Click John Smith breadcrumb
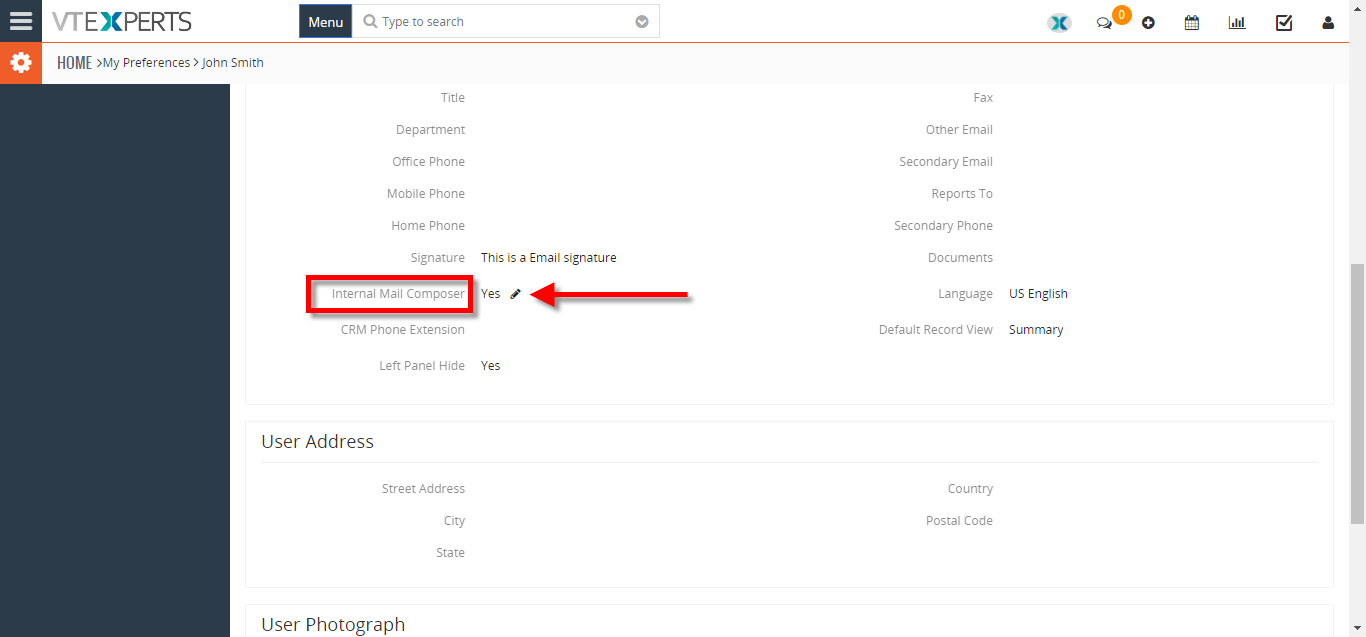Screen dimensions: 1366x637 pyautogui.click(x=233, y=62)
